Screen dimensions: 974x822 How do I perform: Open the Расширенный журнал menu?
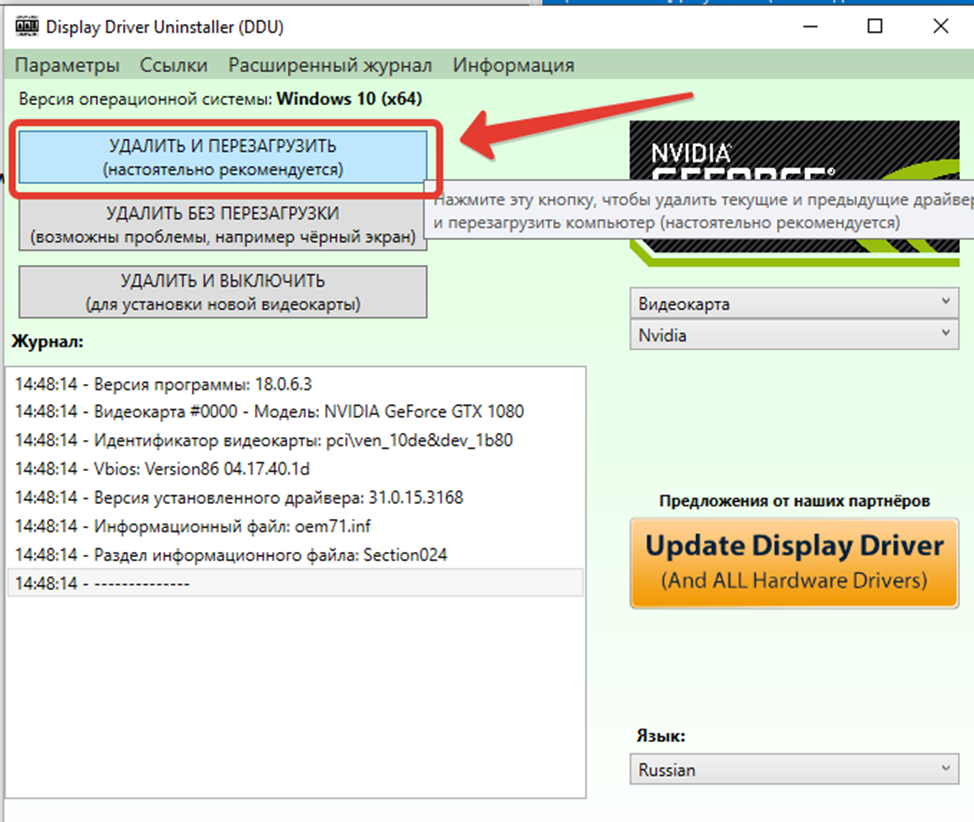(x=330, y=65)
